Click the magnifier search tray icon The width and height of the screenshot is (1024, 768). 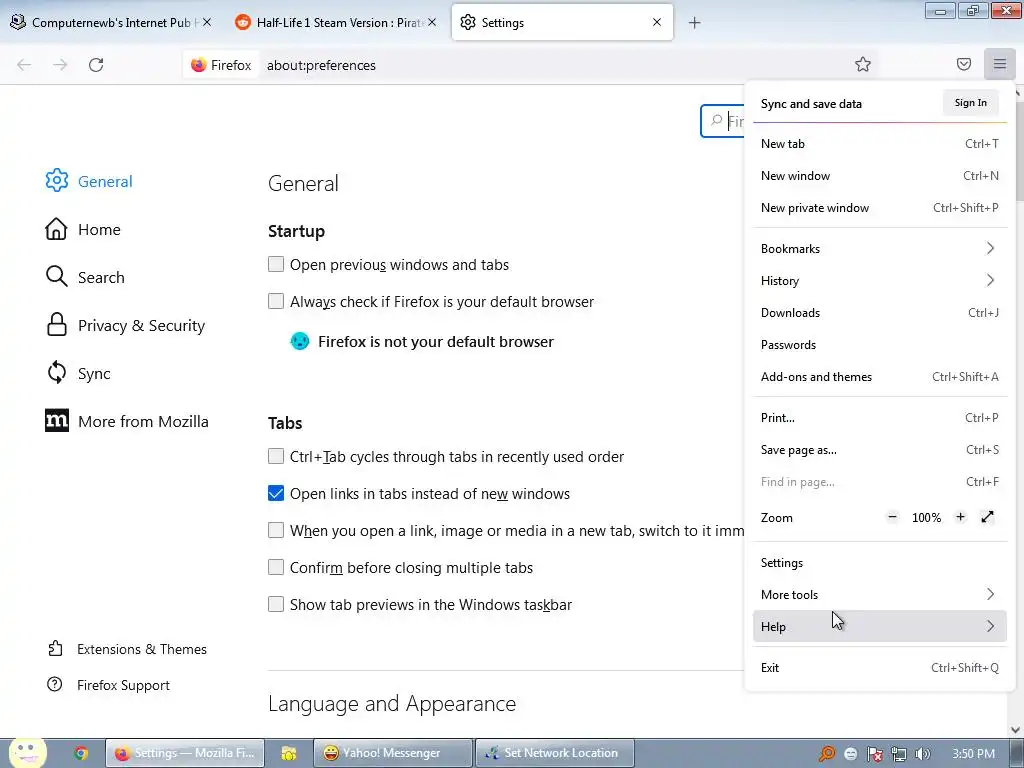tap(827, 754)
